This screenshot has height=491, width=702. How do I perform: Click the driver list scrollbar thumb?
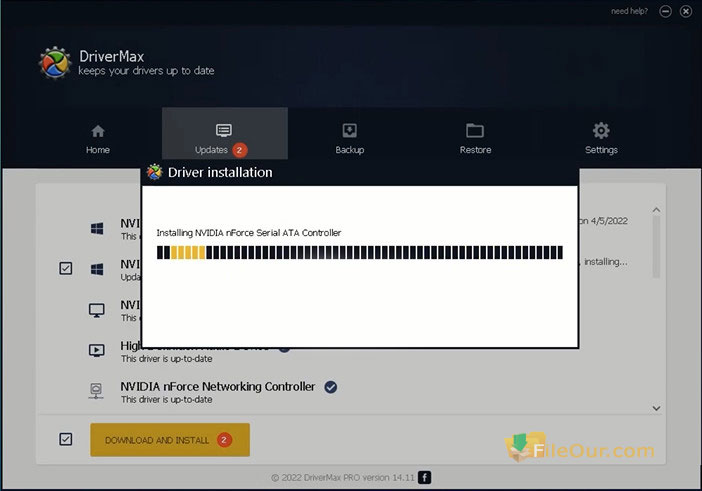(x=656, y=247)
